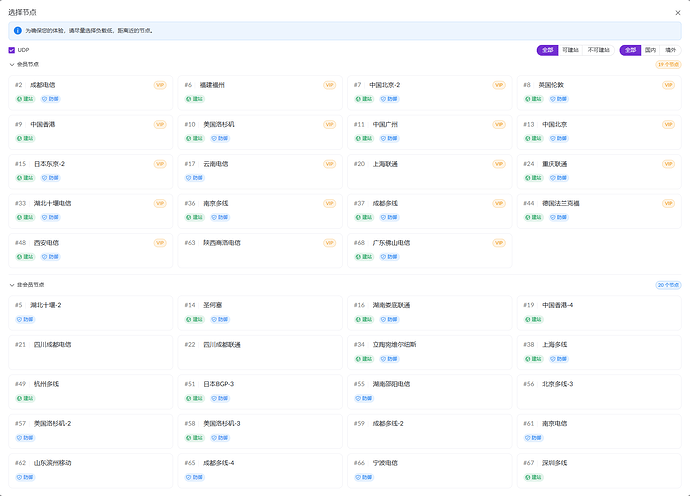Click 建站 tag on node #24 重庆联通
Viewport: 690px width, 496px height.
pyautogui.click(x=534, y=178)
